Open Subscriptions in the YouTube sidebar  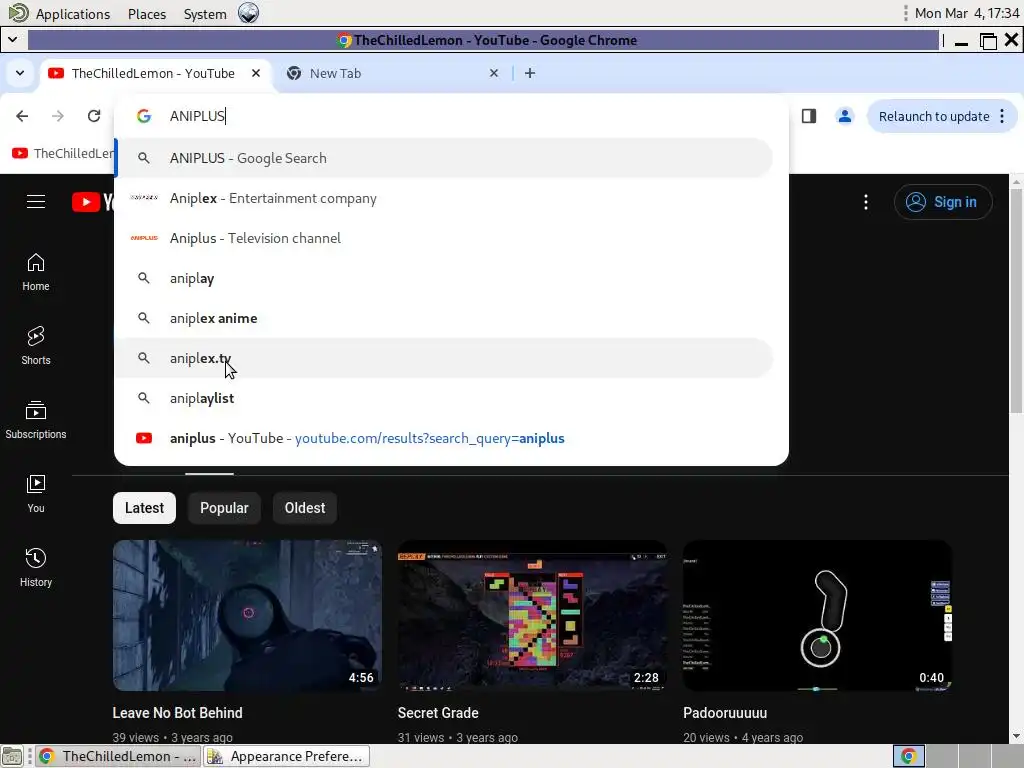click(36, 420)
